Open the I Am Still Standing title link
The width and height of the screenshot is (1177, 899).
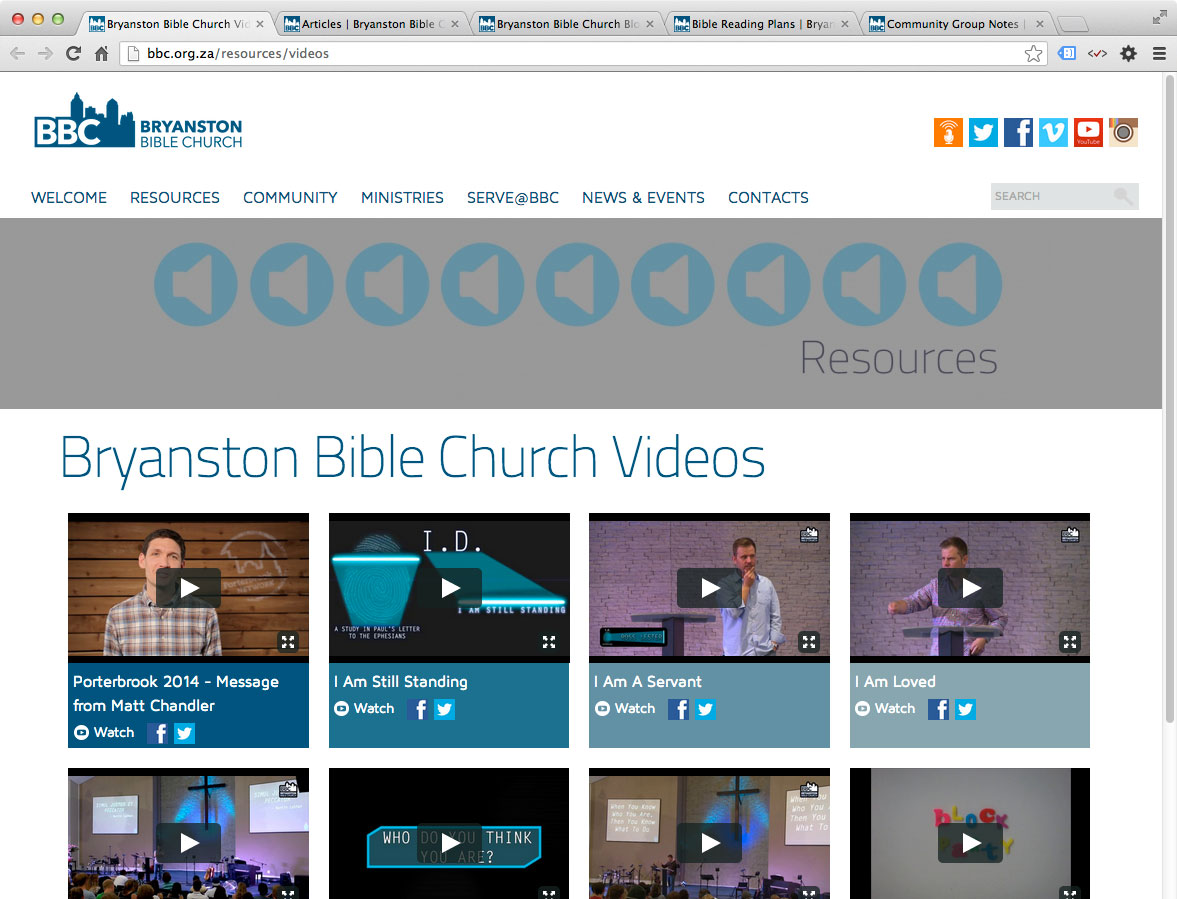click(x=401, y=681)
